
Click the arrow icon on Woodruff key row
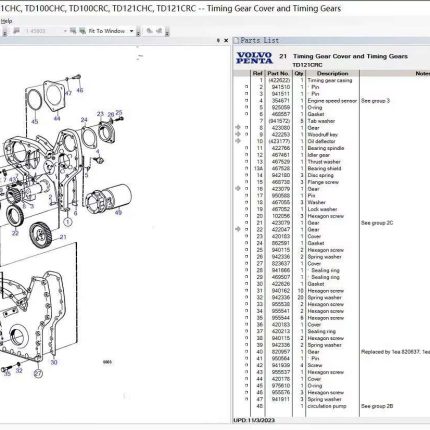(238, 134)
